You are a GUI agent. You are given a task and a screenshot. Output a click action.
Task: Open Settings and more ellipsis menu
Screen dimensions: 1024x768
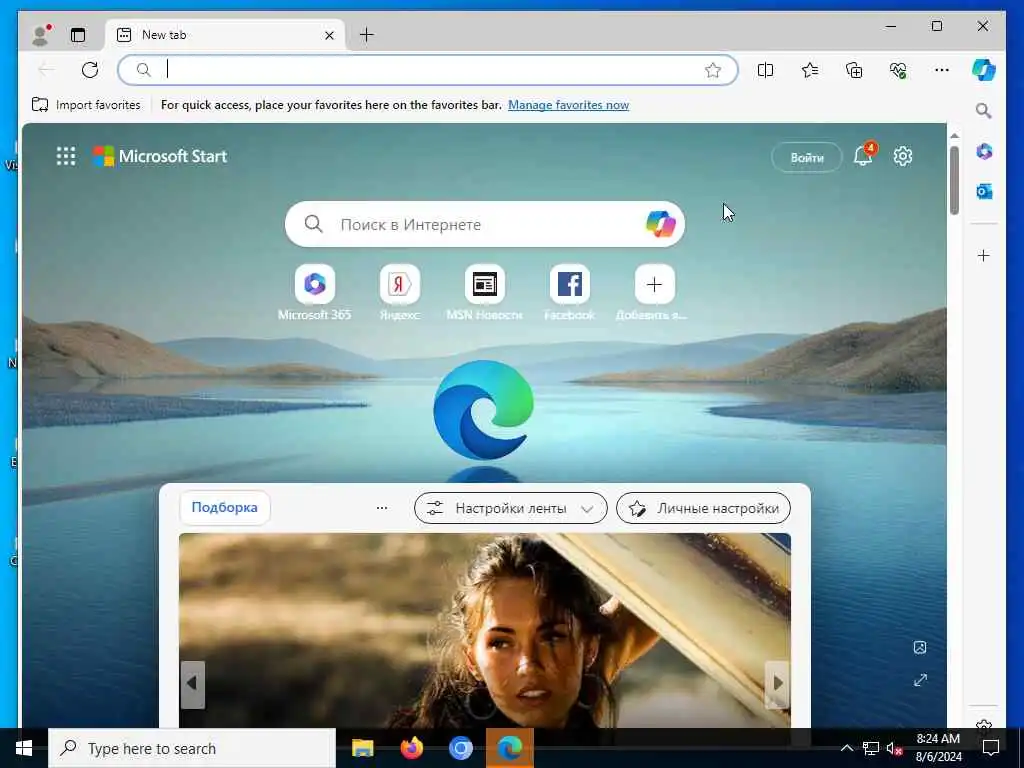pyautogui.click(x=942, y=70)
